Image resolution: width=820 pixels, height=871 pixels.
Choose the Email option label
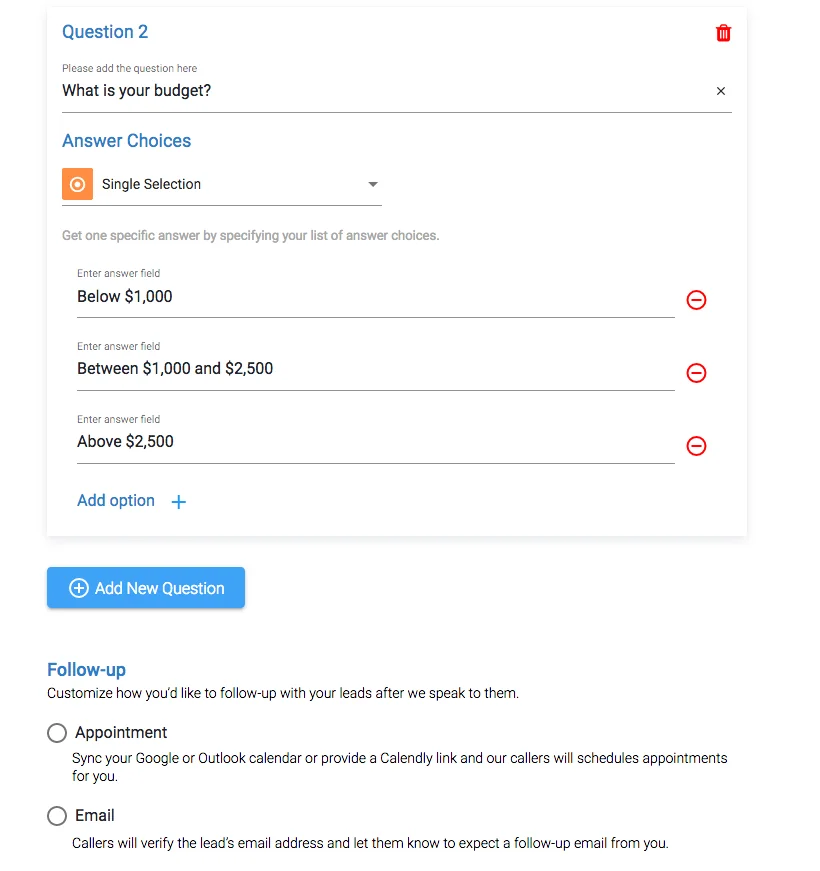coord(95,816)
